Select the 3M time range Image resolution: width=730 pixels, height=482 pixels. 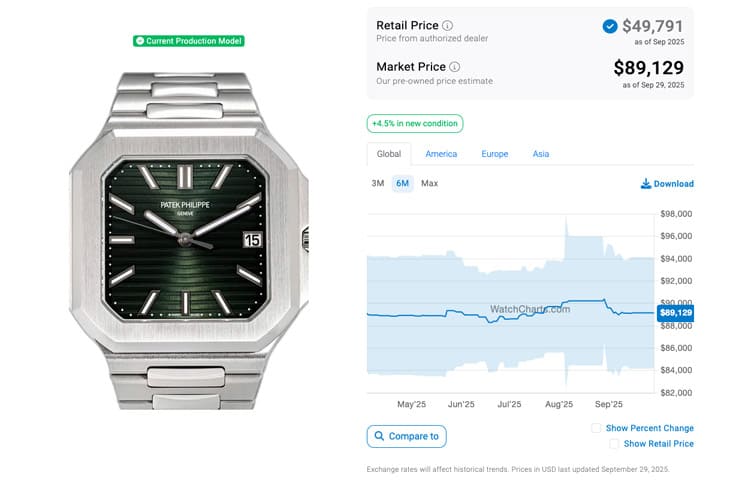click(x=378, y=184)
